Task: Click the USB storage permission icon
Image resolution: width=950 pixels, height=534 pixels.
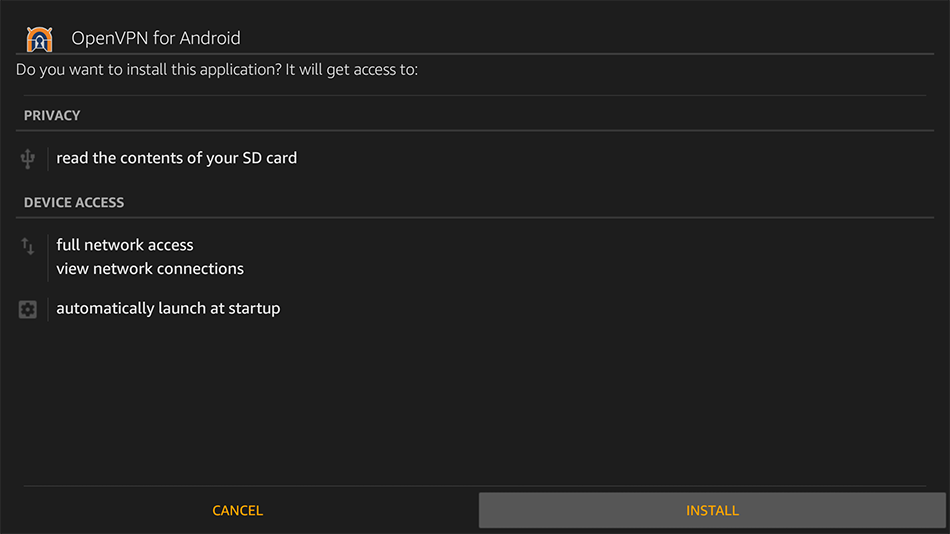Action: (28, 158)
